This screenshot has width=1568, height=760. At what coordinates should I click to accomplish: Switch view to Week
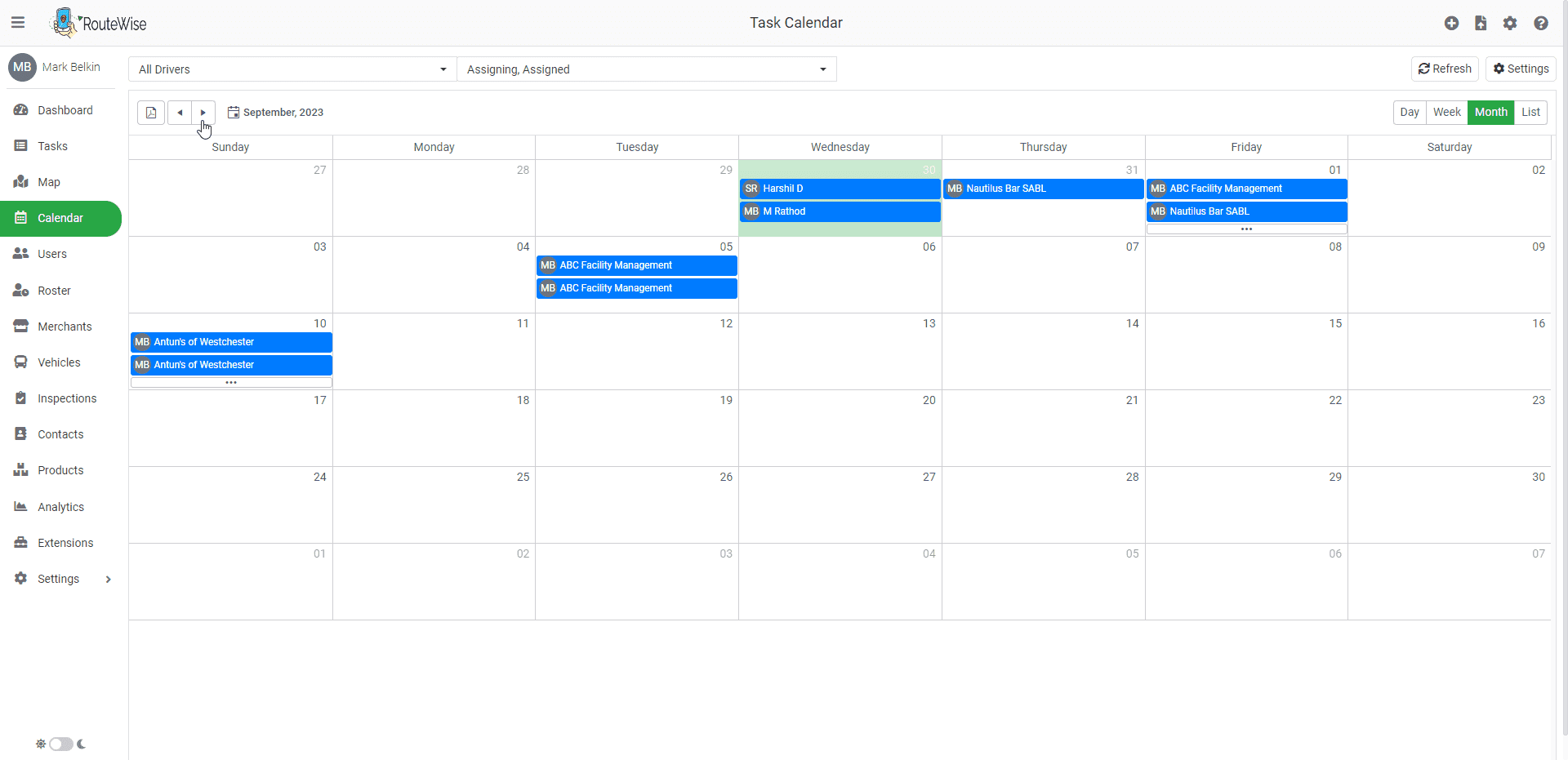tap(1446, 112)
